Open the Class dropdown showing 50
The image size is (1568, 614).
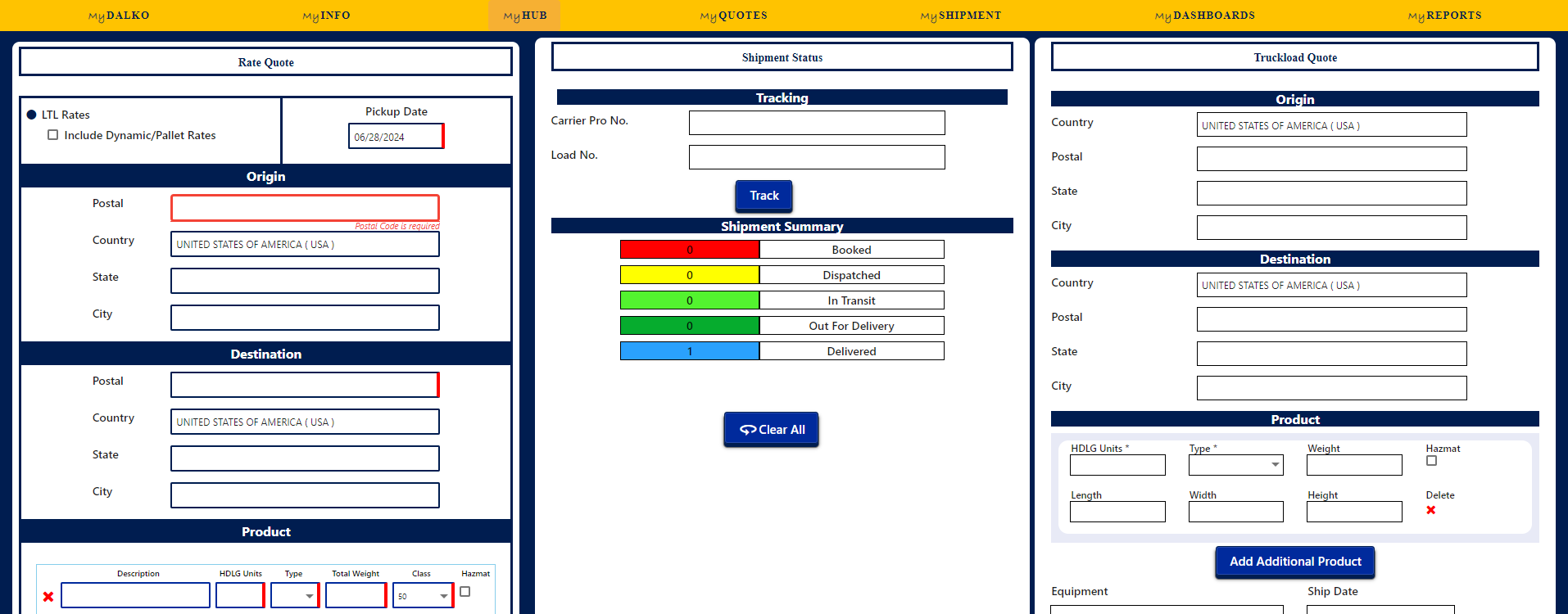(x=423, y=595)
